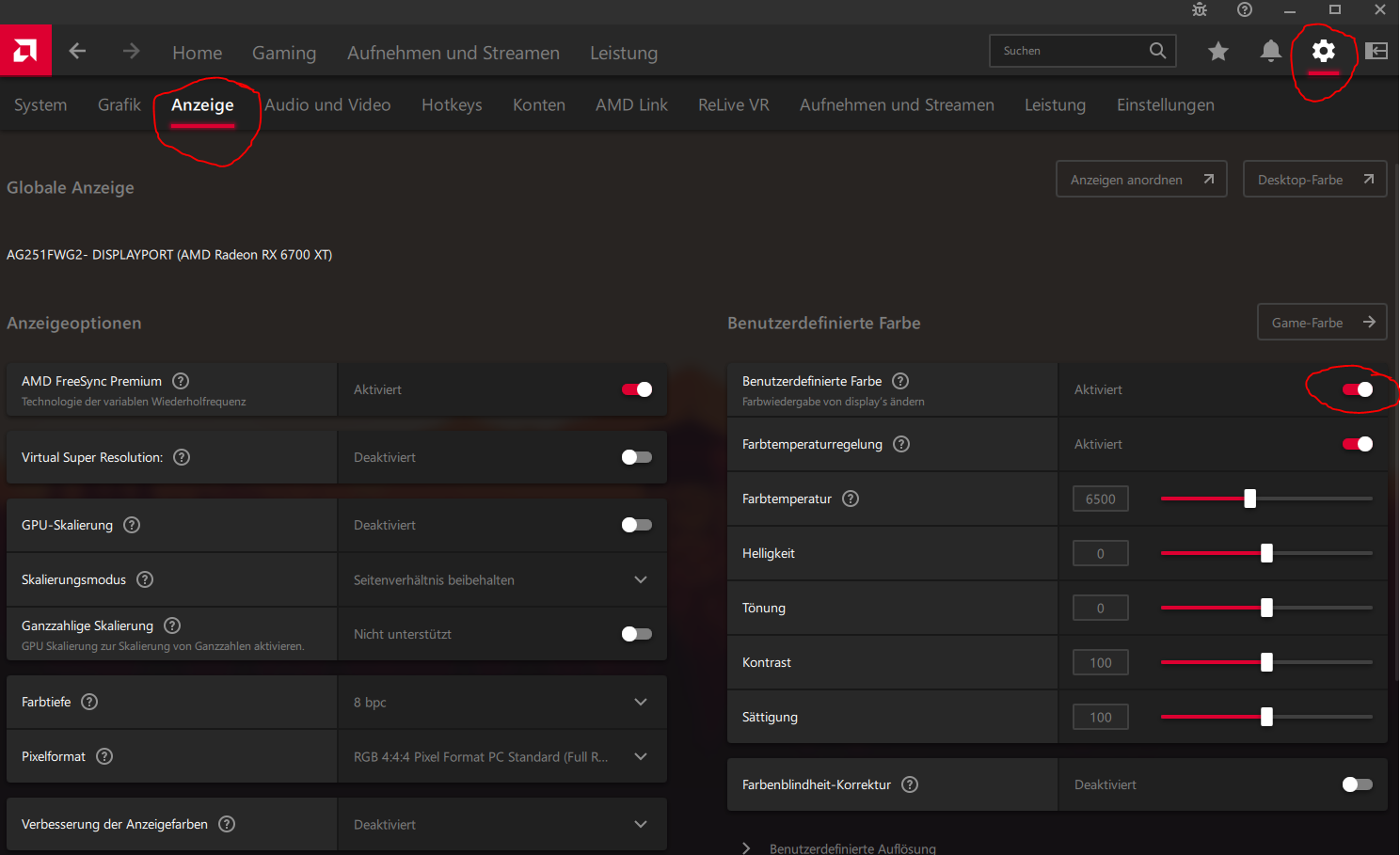
Task: Select the ReLive VR tab
Action: (x=734, y=104)
